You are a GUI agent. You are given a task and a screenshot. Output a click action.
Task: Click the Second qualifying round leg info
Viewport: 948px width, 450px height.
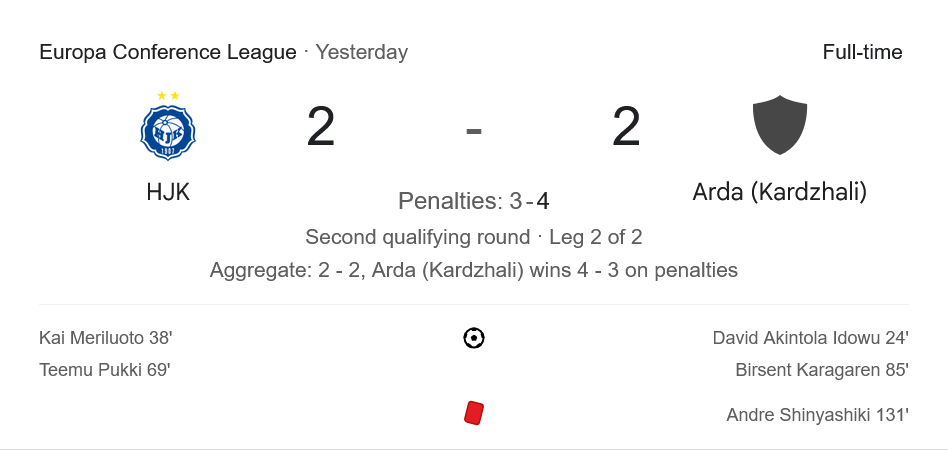pos(474,237)
